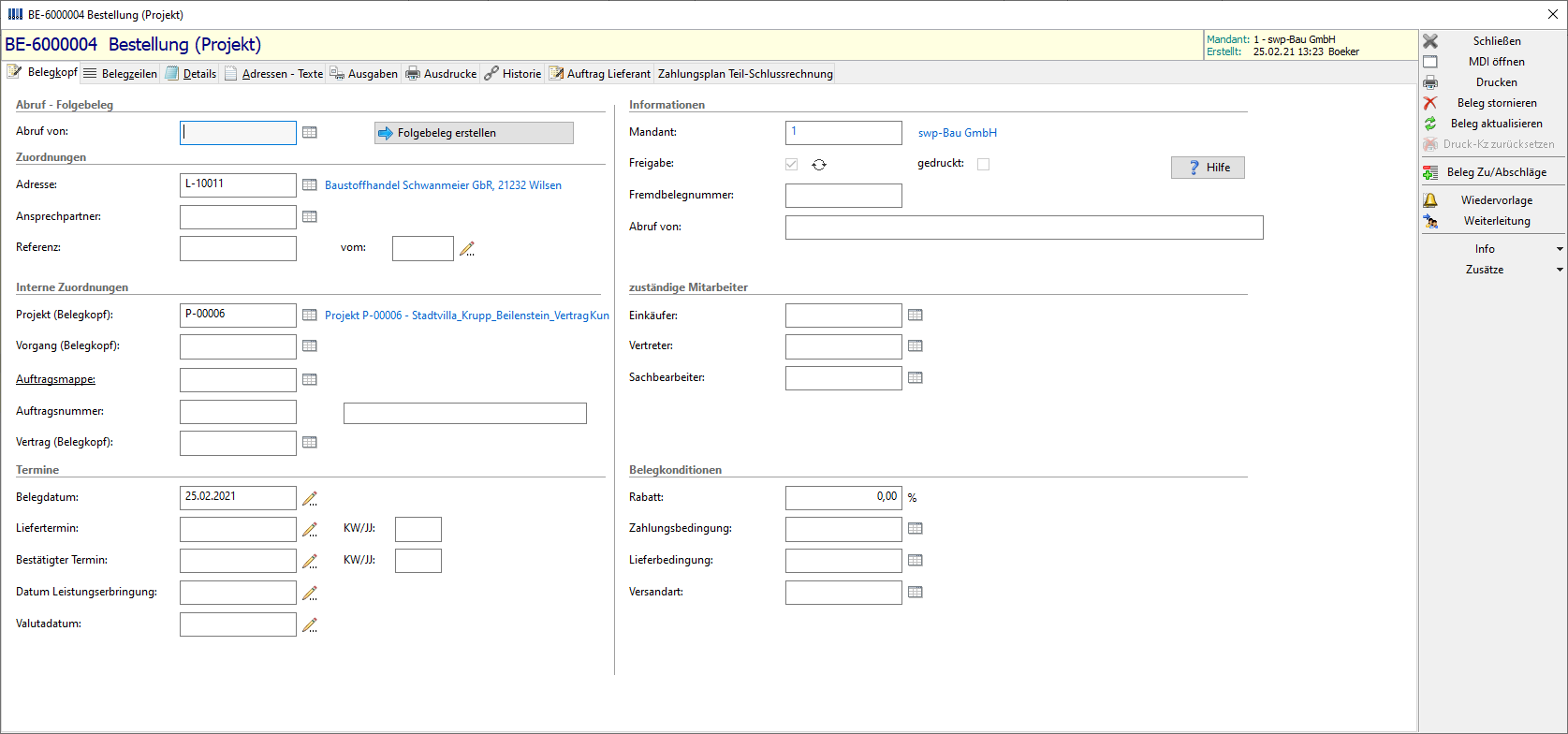
Task: Open pencil date icon for Liefertermin
Action: [310, 530]
